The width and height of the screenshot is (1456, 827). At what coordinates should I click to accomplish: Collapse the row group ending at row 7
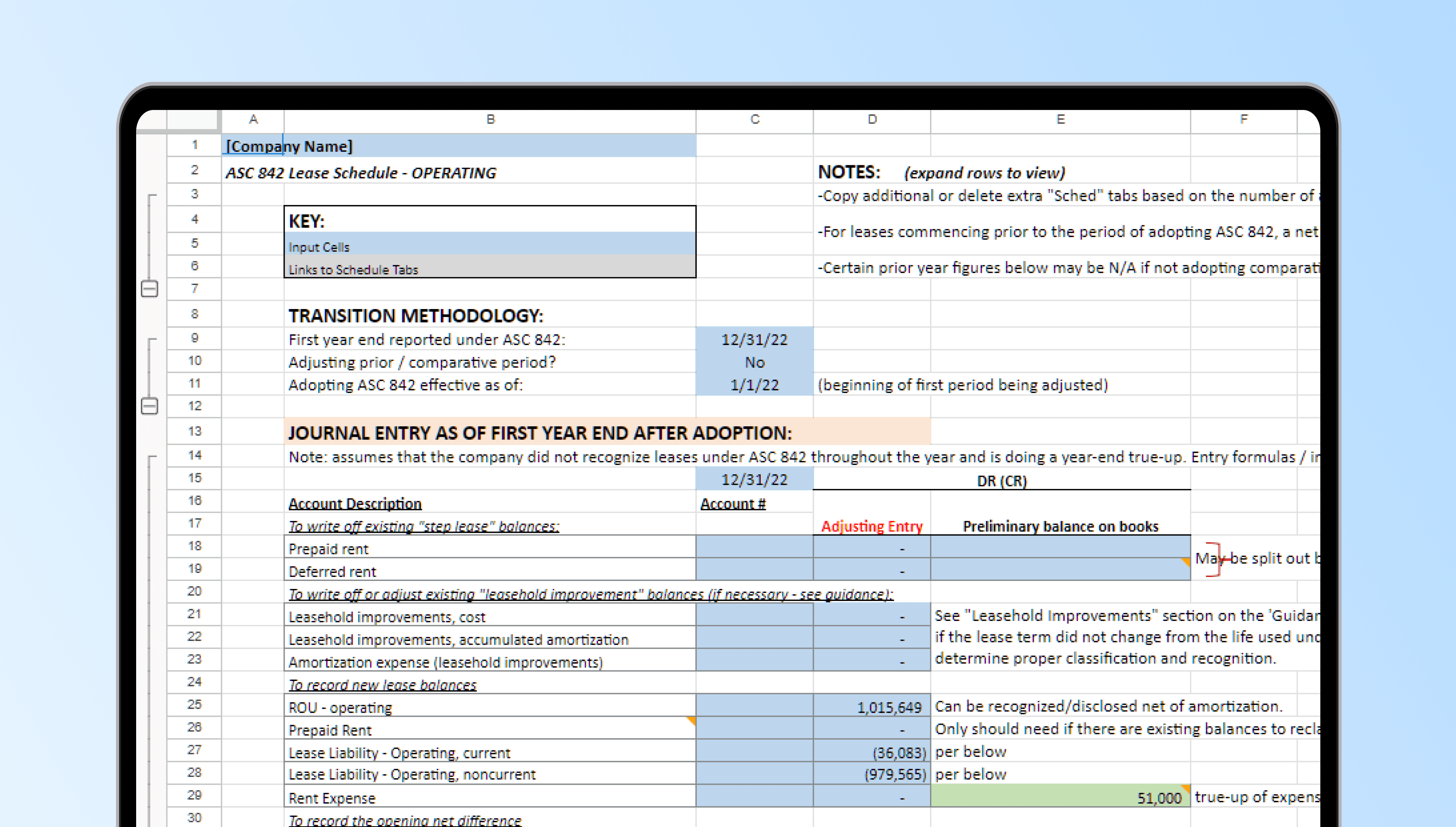click(x=149, y=289)
